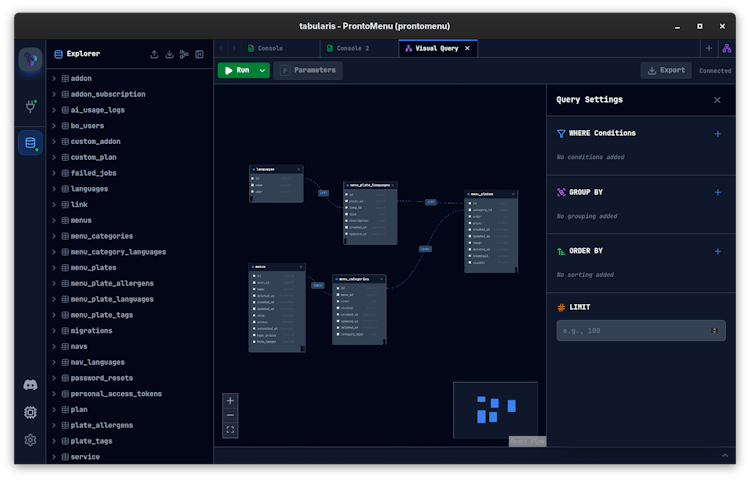Click the download icon in Explorer header
The width and height of the screenshot is (750, 480).
169,54
